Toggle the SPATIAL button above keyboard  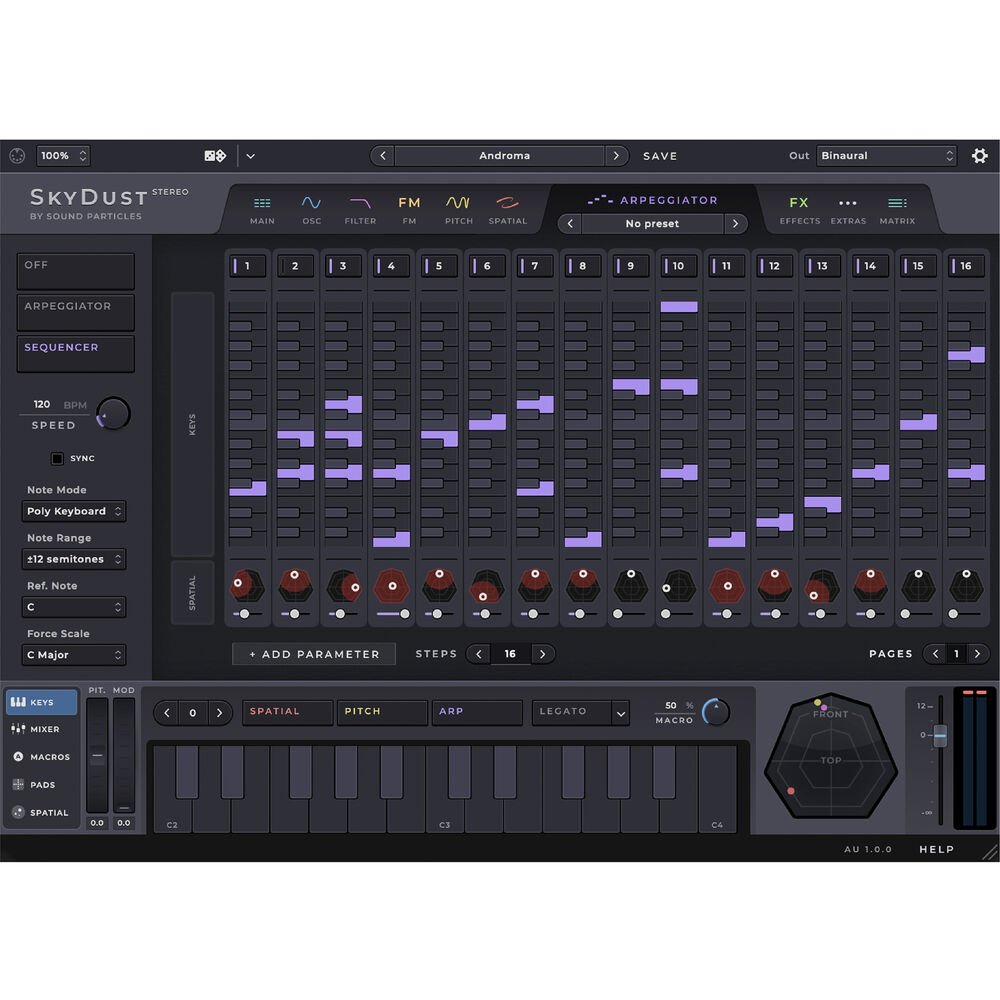(287, 712)
